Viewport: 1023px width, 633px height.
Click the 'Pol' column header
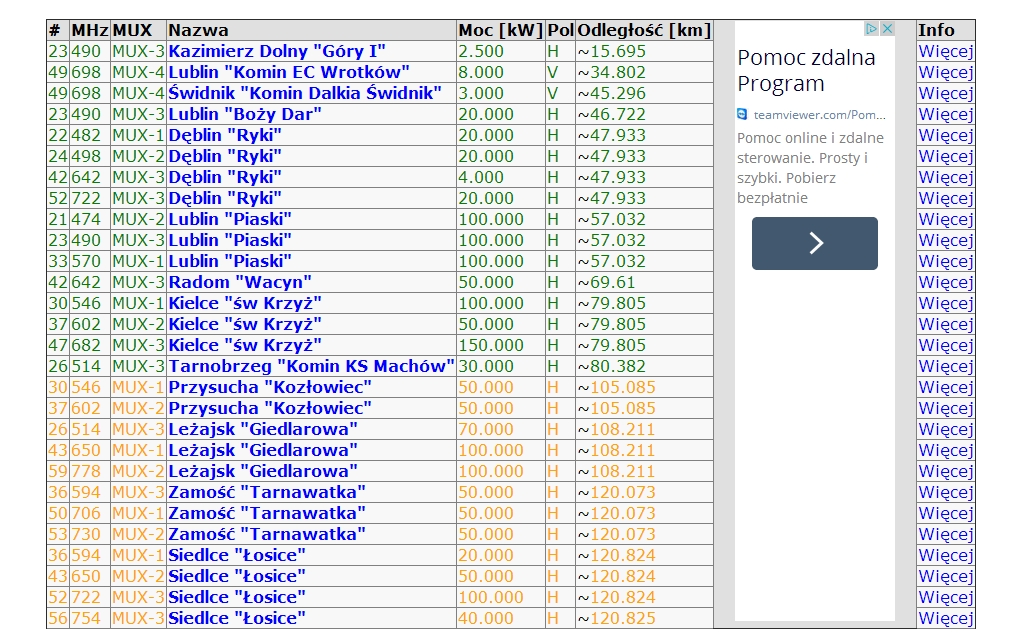(x=560, y=30)
